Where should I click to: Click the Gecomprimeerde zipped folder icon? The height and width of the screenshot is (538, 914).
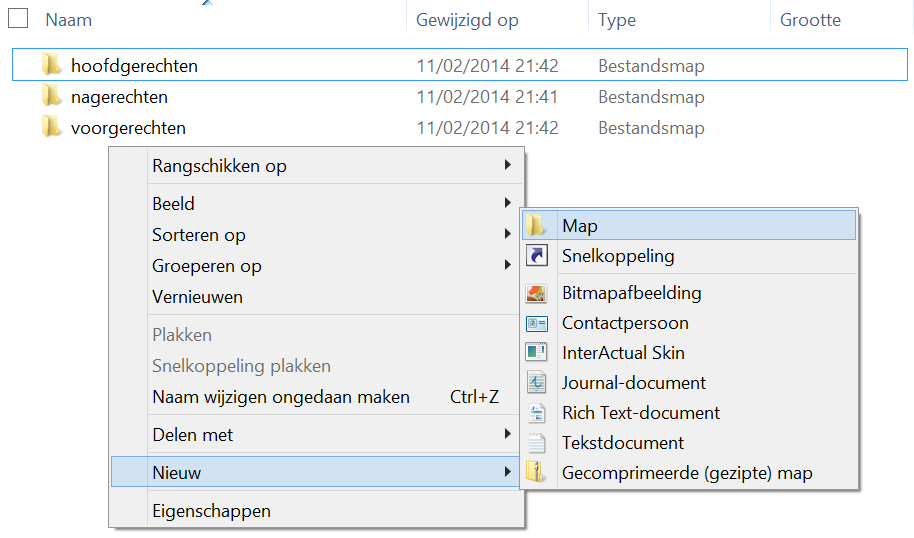click(535, 473)
